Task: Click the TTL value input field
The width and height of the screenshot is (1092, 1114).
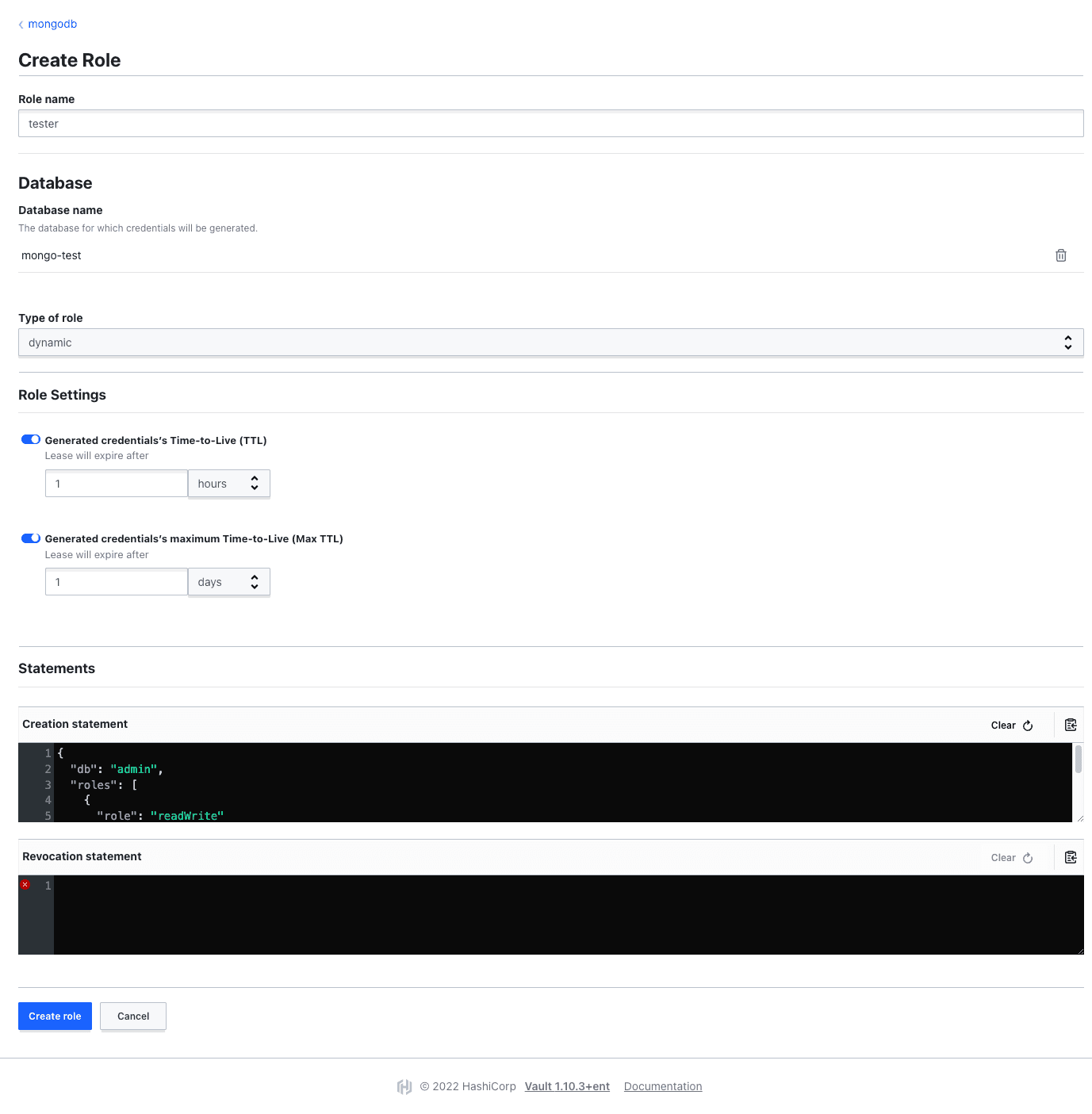Action: tap(117, 484)
